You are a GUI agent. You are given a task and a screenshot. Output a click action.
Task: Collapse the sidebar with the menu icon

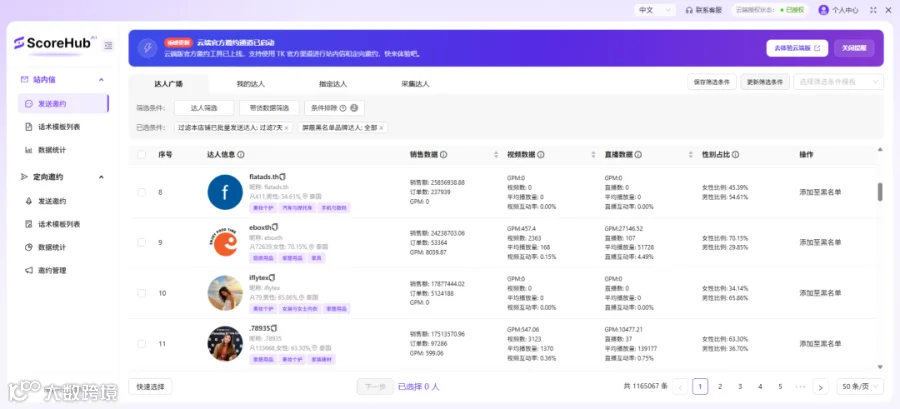pyautogui.click(x=108, y=45)
